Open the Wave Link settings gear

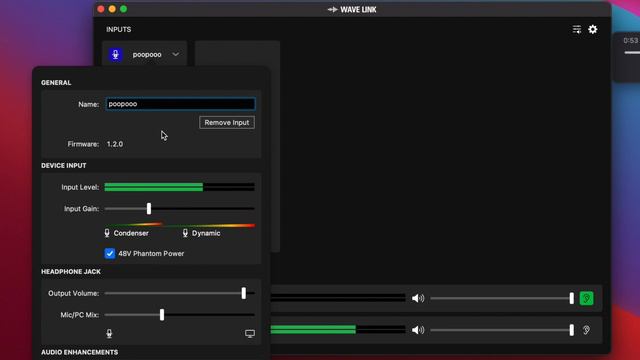(593, 29)
